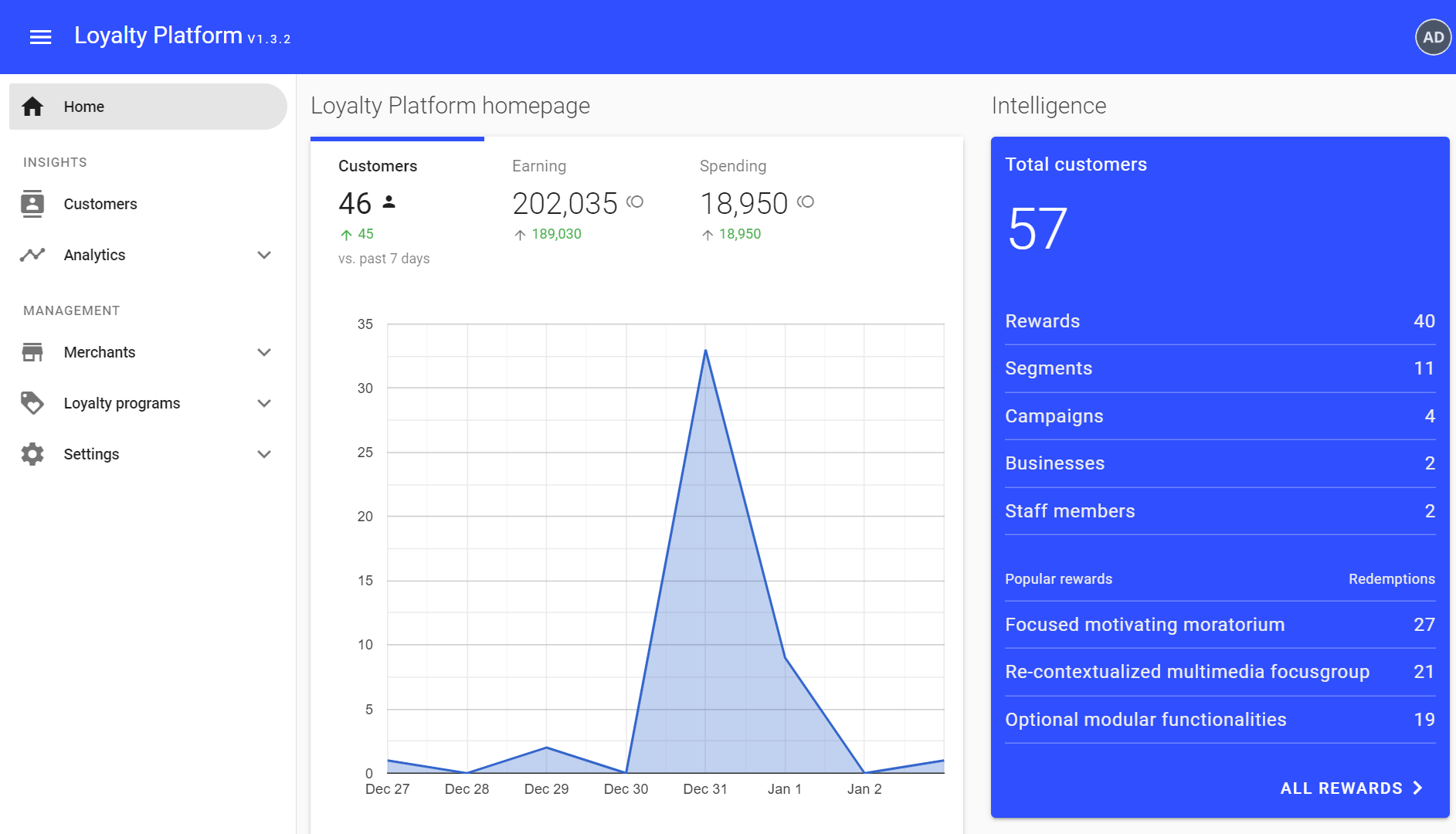Viewport: 1456px width, 834px height.
Task: Expand the Loyalty programs chevron
Action: (264, 403)
